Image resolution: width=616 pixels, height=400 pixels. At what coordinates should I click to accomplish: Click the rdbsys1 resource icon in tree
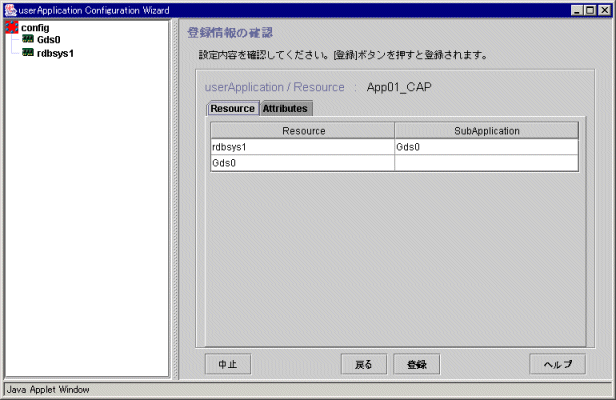[x=28, y=52]
